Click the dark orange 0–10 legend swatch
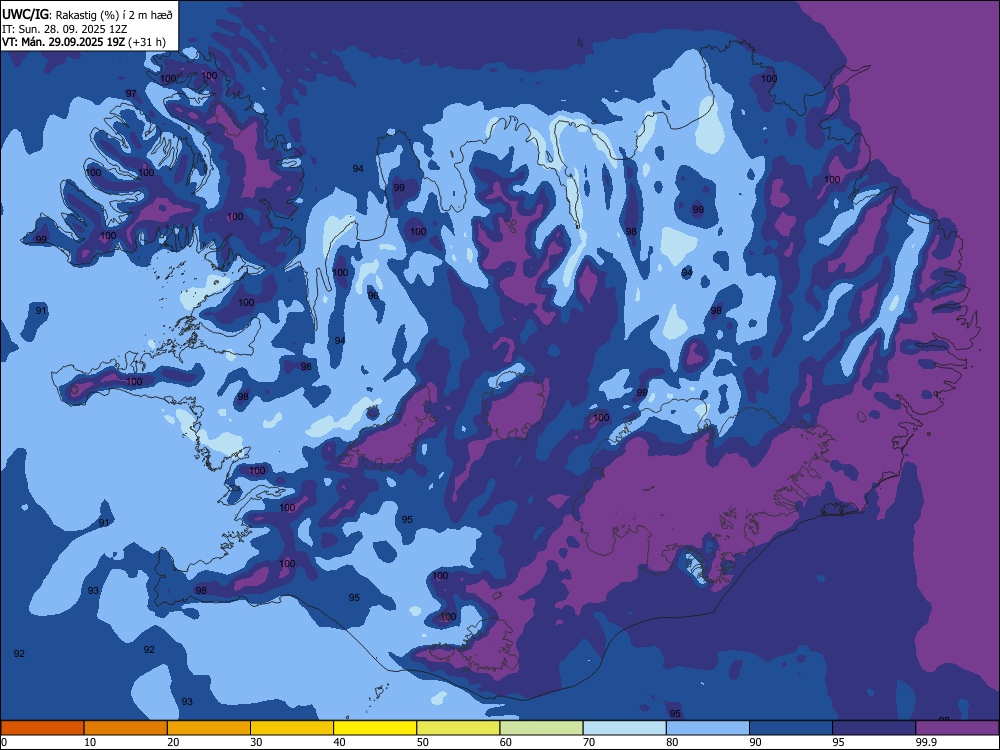Viewport: 1000px width, 750px height. [42, 728]
